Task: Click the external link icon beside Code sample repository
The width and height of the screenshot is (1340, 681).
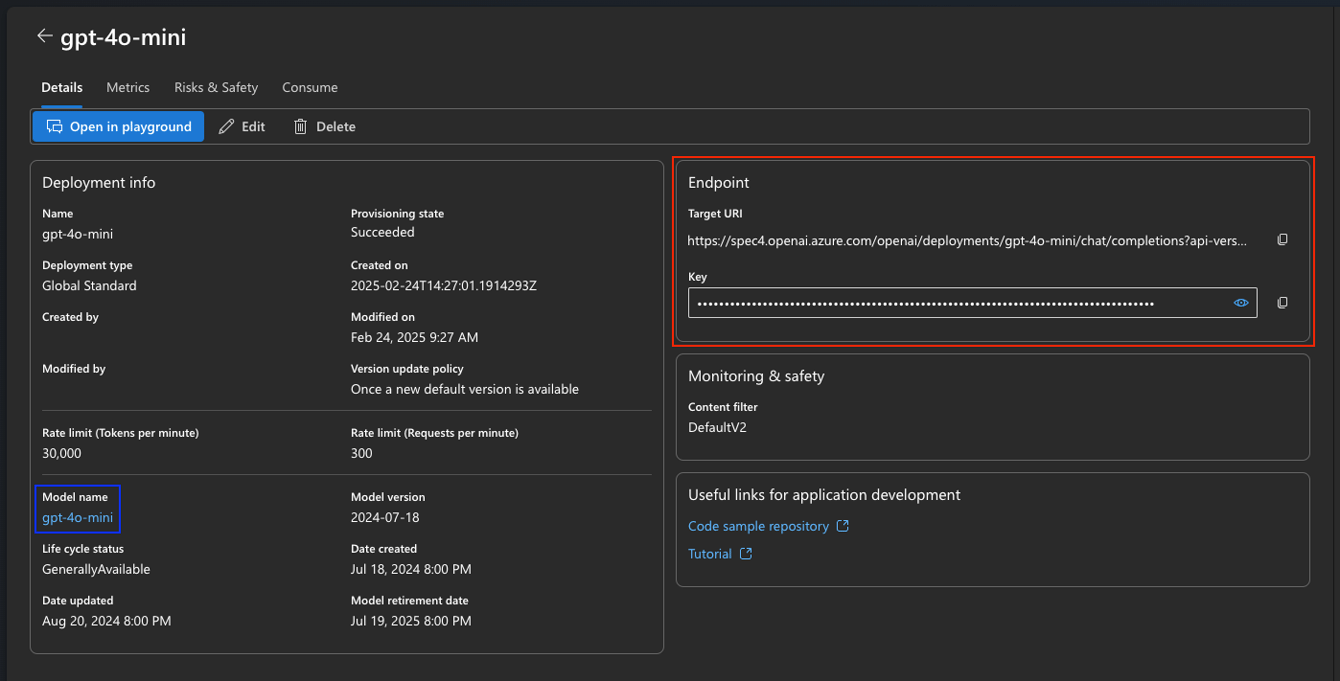Action: point(845,525)
